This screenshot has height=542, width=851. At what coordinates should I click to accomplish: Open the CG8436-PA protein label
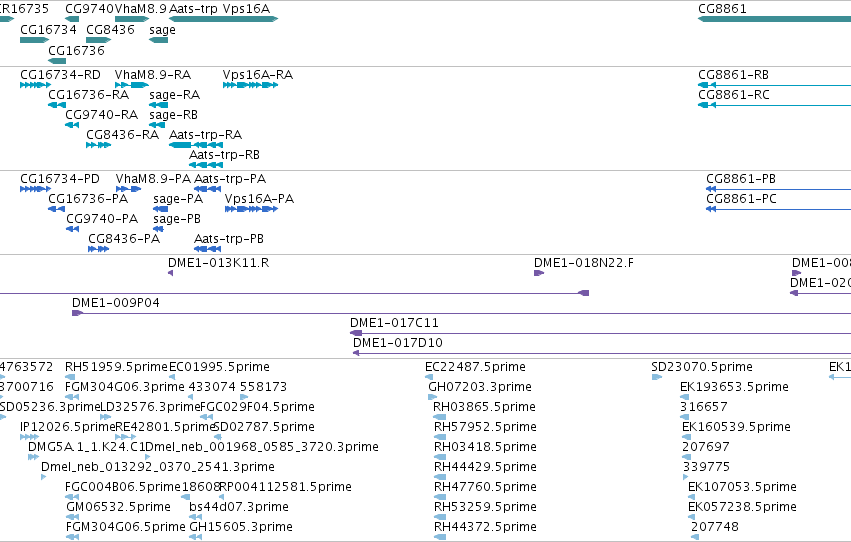pos(124,239)
